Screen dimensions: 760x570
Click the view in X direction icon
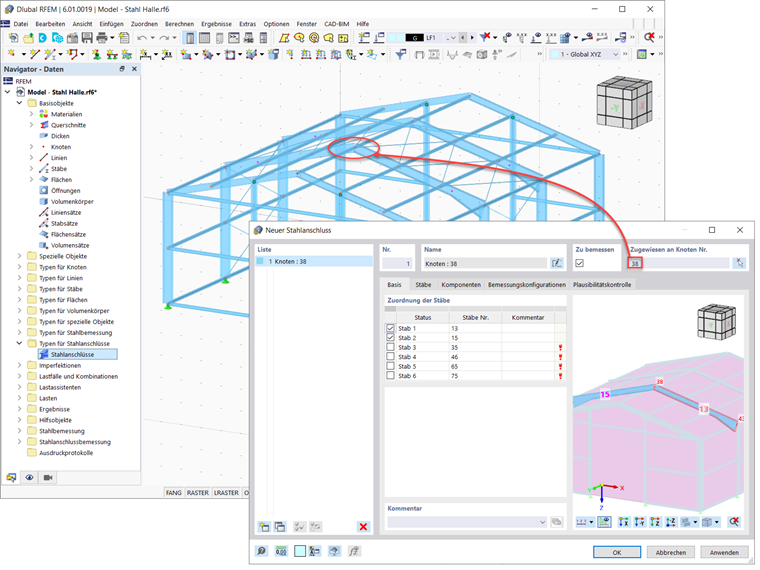point(623,522)
